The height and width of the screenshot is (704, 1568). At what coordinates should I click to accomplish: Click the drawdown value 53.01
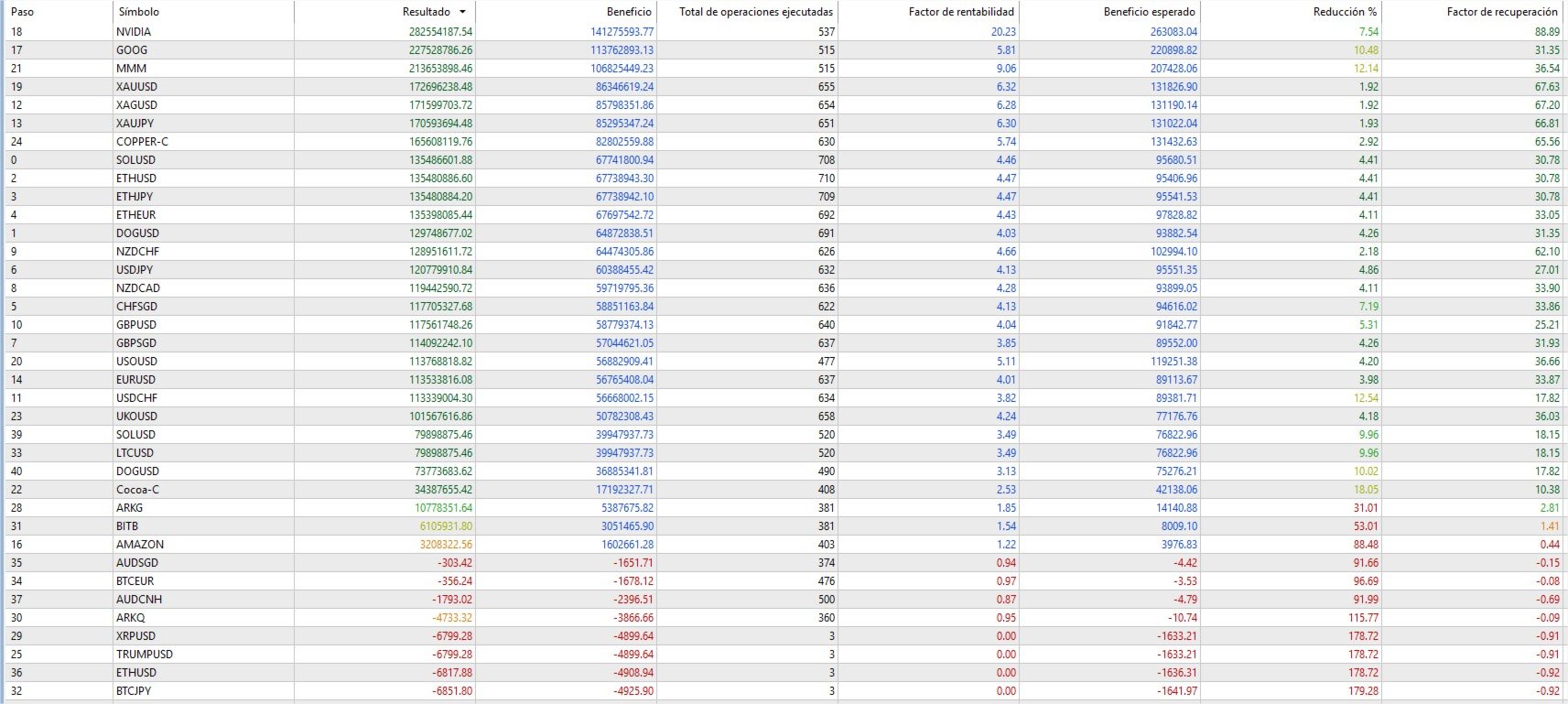[1366, 525]
